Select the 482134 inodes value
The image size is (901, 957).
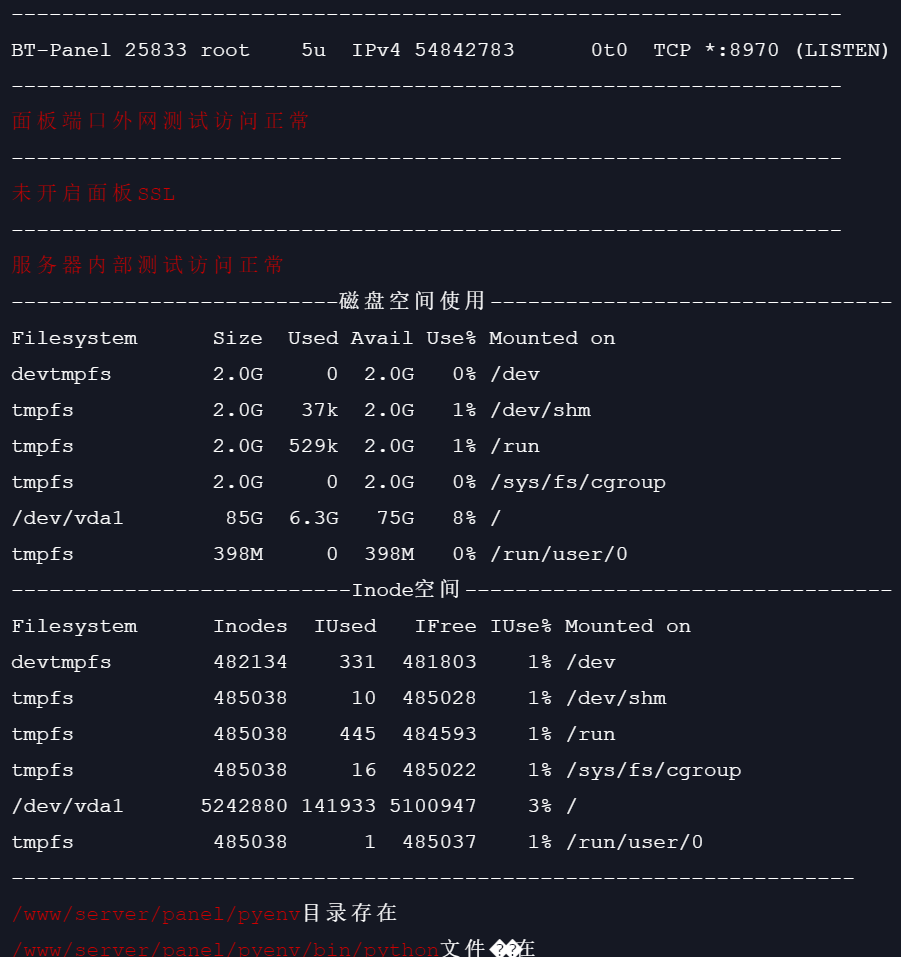pyautogui.click(x=250, y=662)
